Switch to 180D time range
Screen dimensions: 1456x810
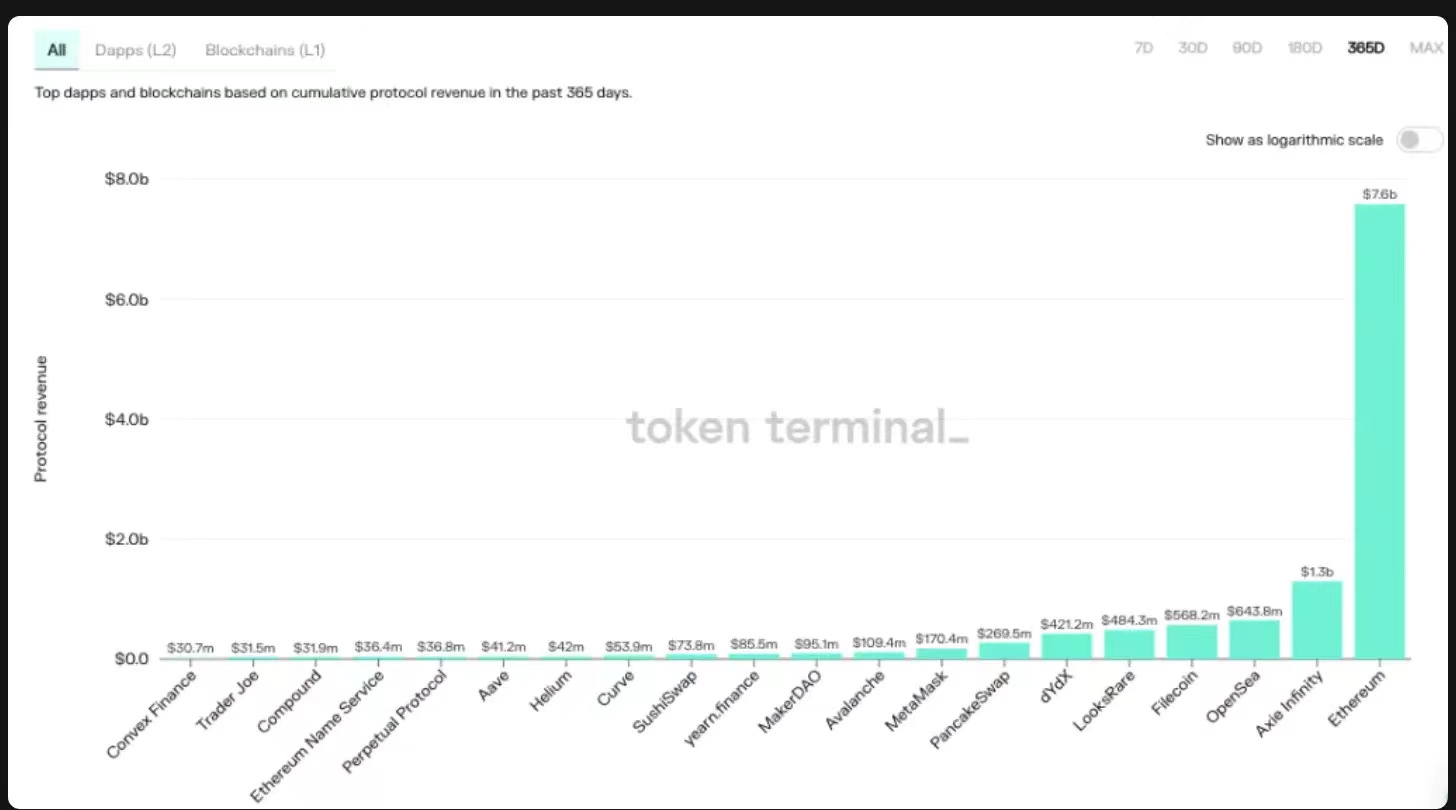(1305, 48)
